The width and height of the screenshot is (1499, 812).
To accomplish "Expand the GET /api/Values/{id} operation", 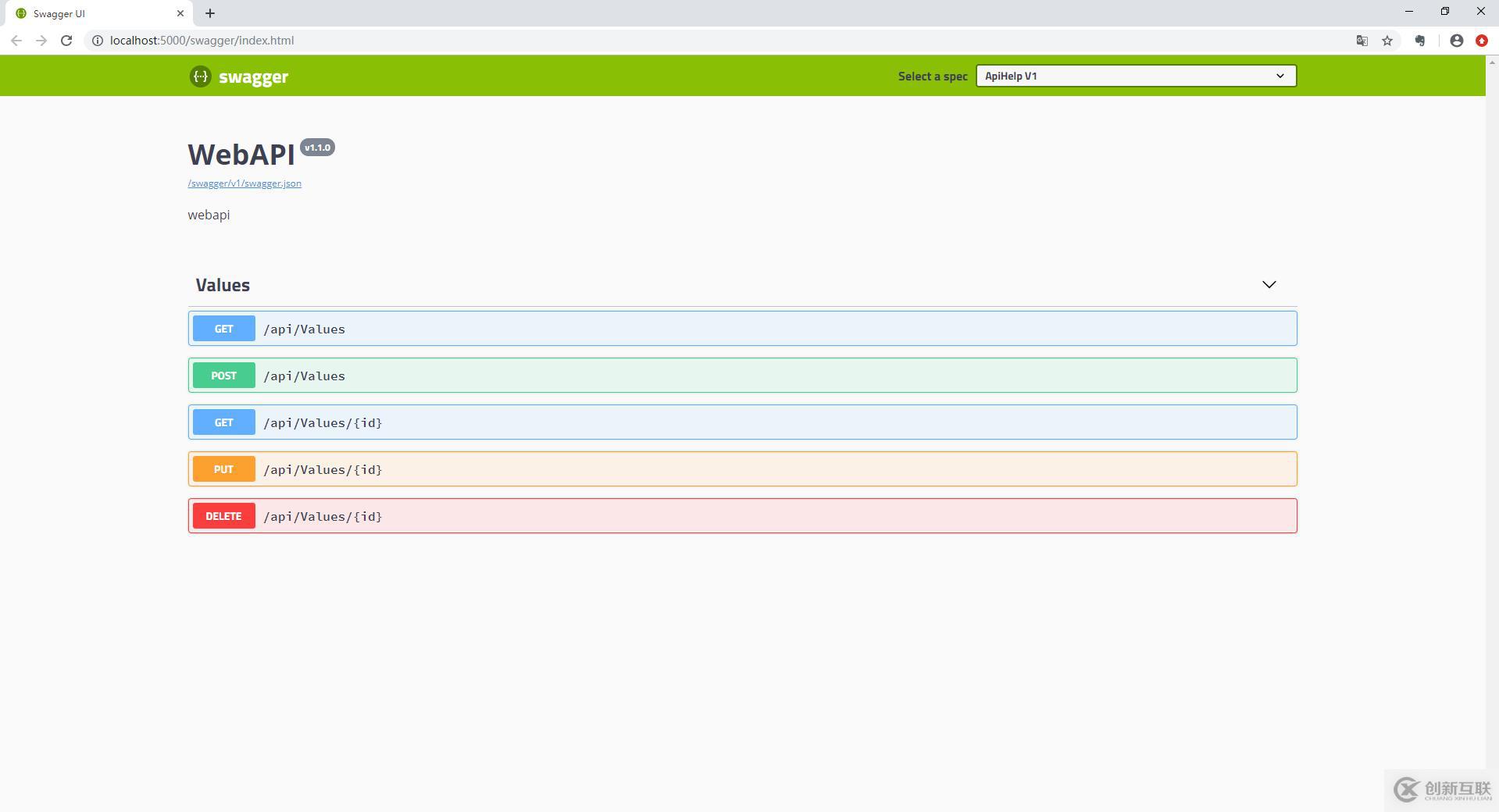I will click(x=742, y=422).
